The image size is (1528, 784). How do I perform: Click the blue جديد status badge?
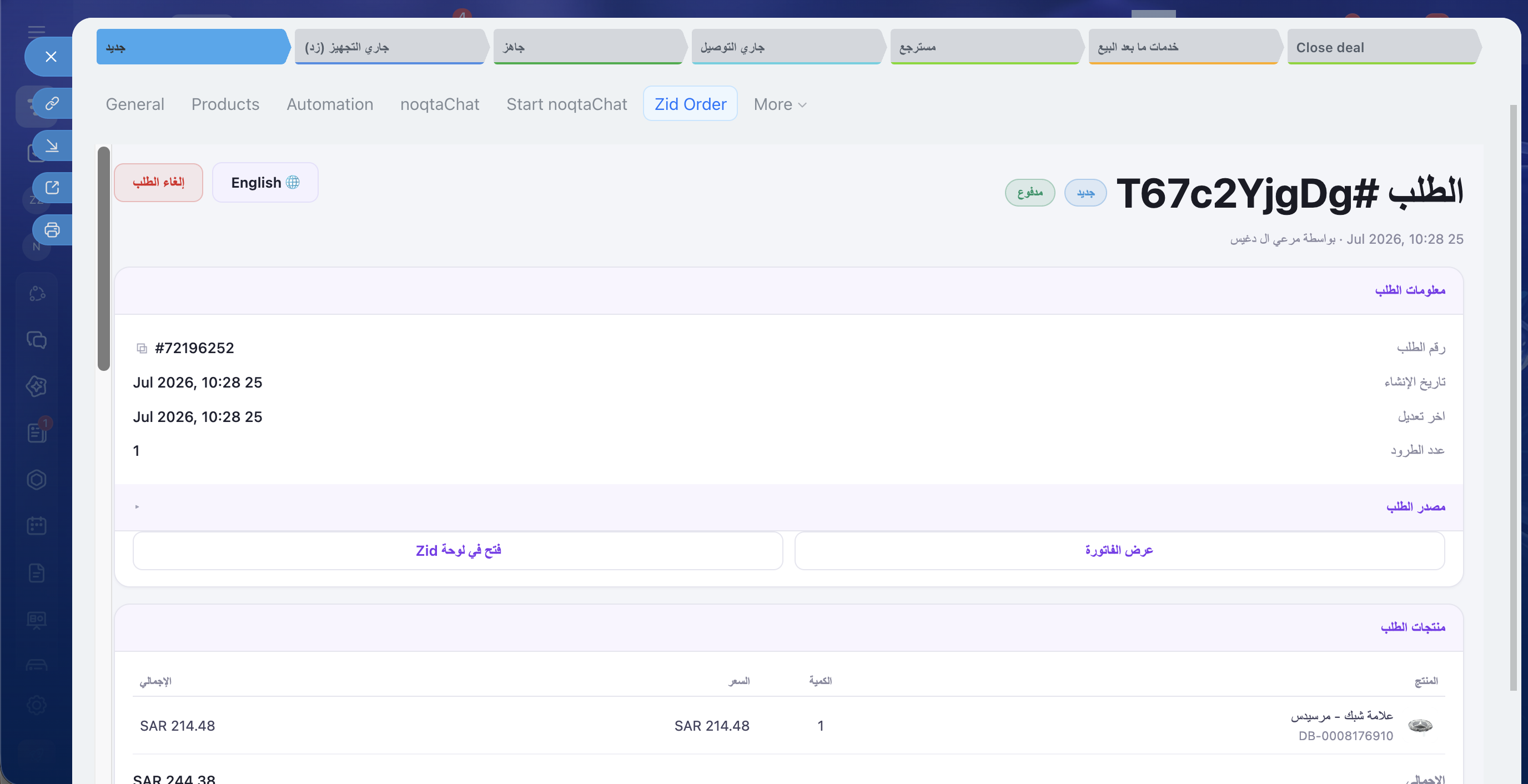click(1085, 193)
